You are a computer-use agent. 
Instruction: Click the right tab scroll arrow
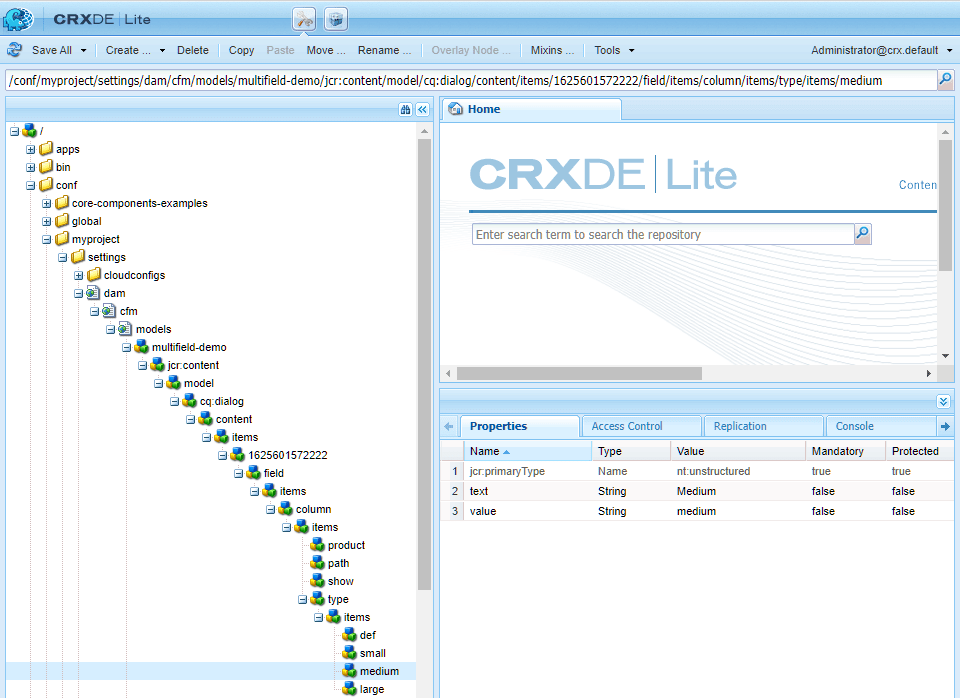pyautogui.click(x=945, y=426)
